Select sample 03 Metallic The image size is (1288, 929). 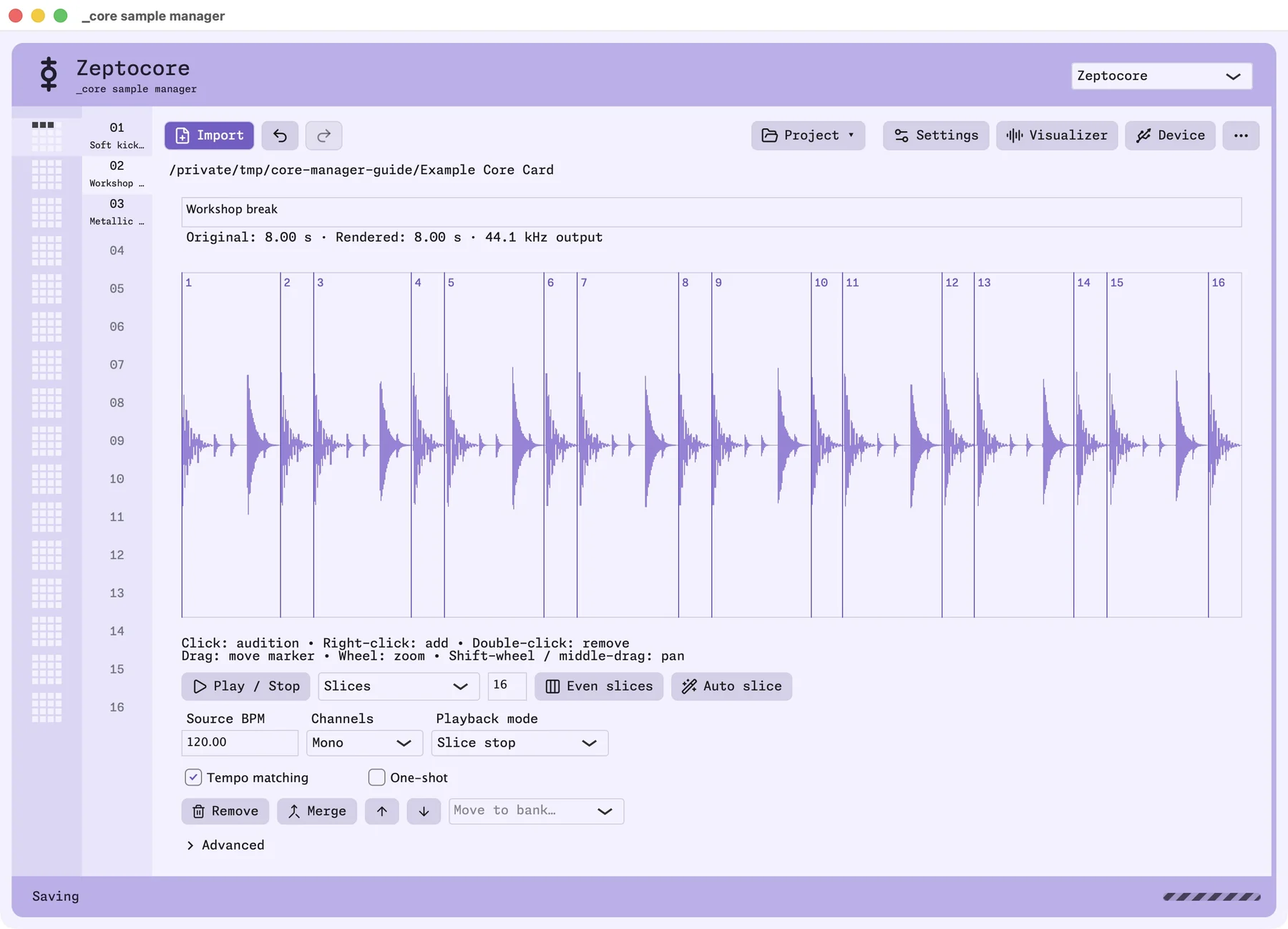pyautogui.click(x=117, y=212)
